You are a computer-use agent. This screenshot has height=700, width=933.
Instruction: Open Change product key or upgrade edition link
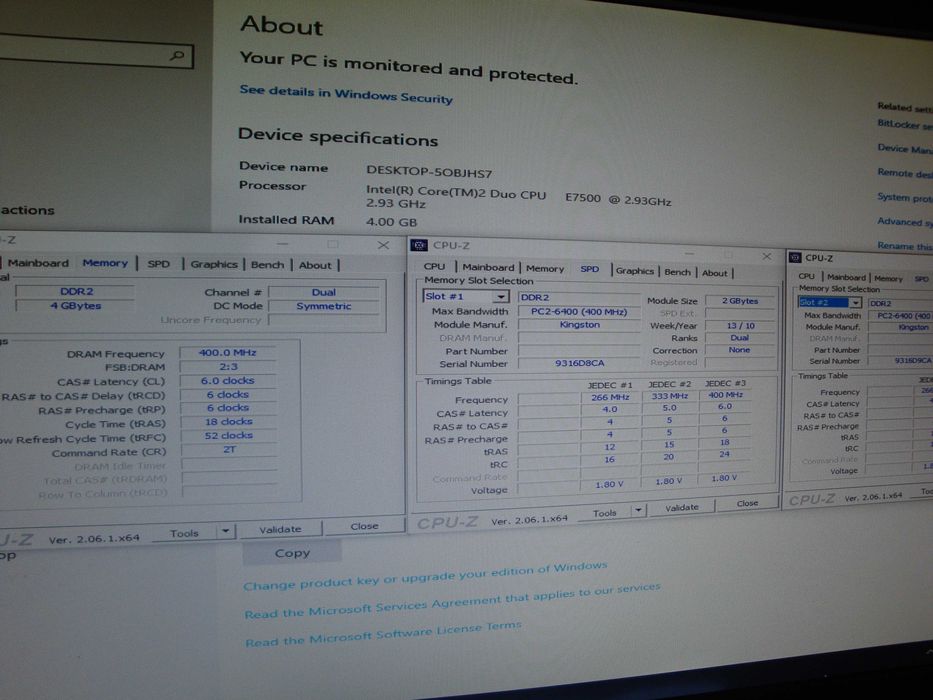pos(425,576)
